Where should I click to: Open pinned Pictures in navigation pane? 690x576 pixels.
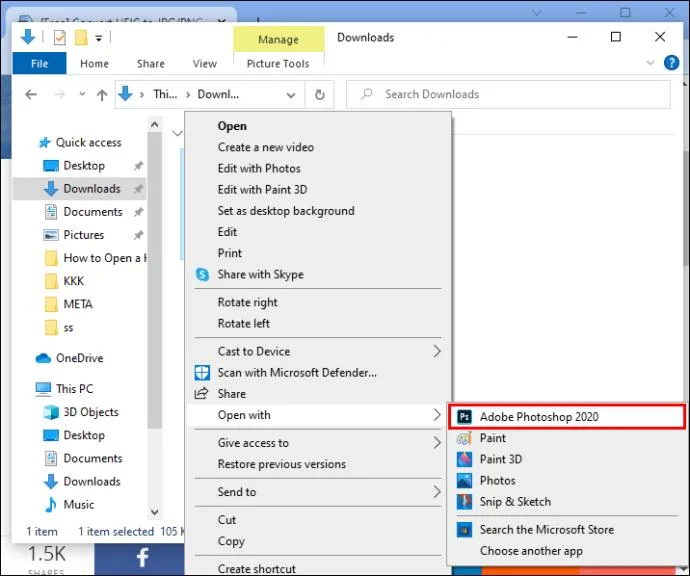point(84,235)
